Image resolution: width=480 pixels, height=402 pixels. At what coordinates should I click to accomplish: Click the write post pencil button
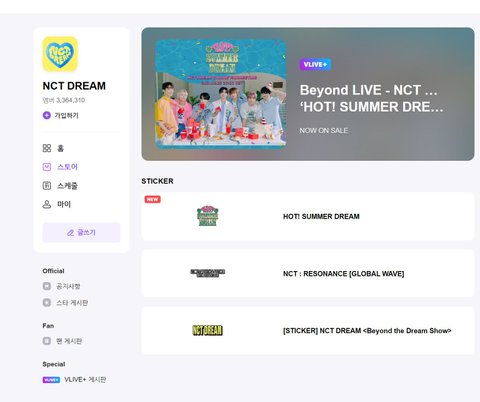[81, 232]
